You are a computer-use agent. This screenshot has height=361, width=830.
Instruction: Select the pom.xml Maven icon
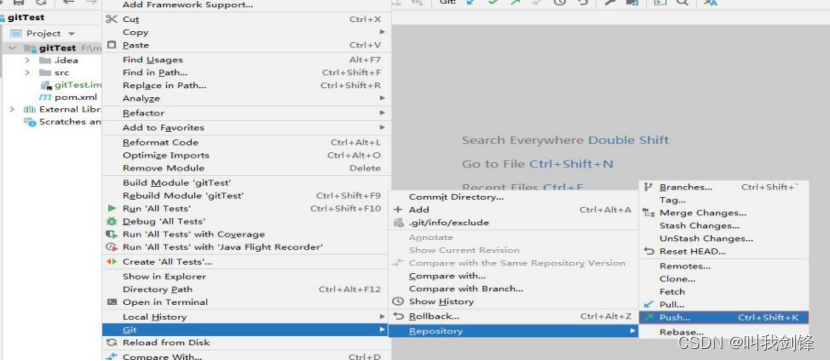tap(46, 98)
